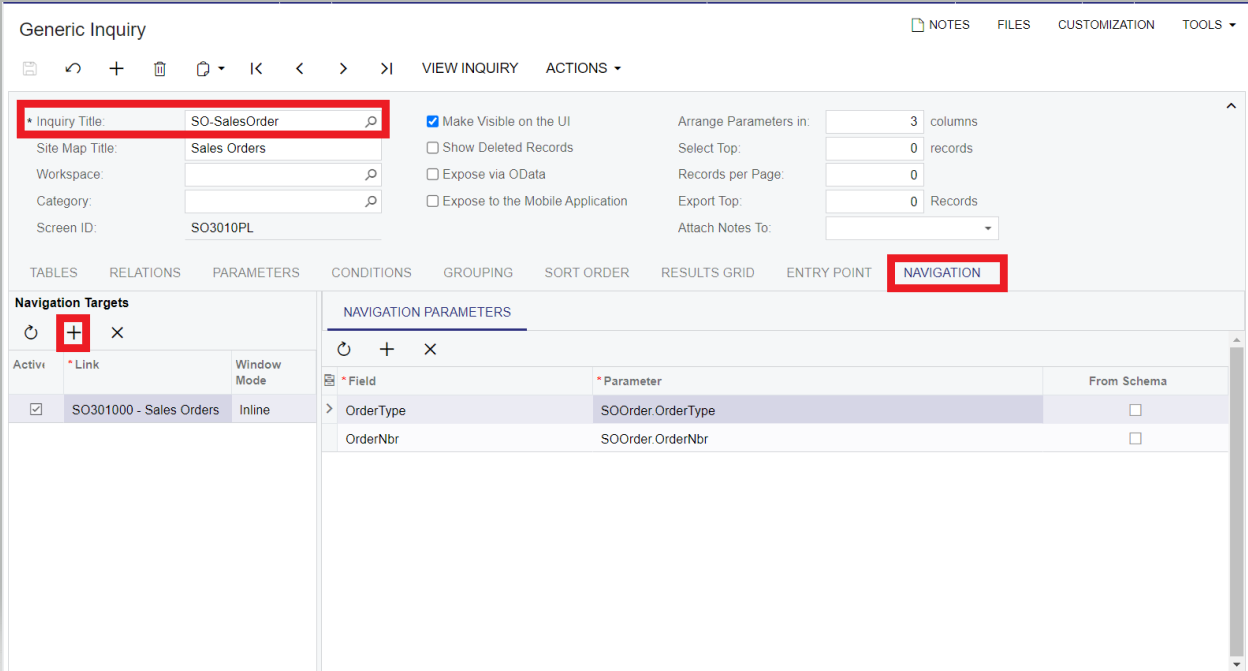This screenshot has height=671, width=1248.
Task: Undo changes with the undo arrow
Action: pos(72,68)
